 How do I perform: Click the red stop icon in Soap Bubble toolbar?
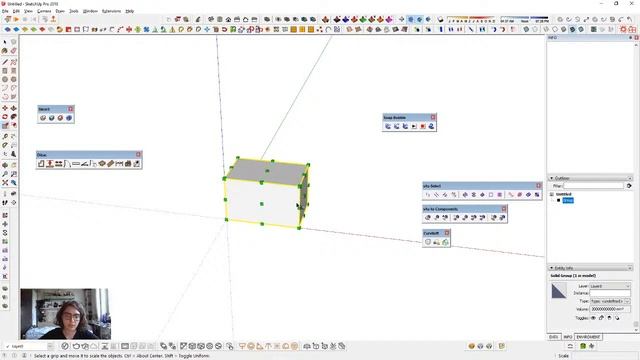point(423,127)
